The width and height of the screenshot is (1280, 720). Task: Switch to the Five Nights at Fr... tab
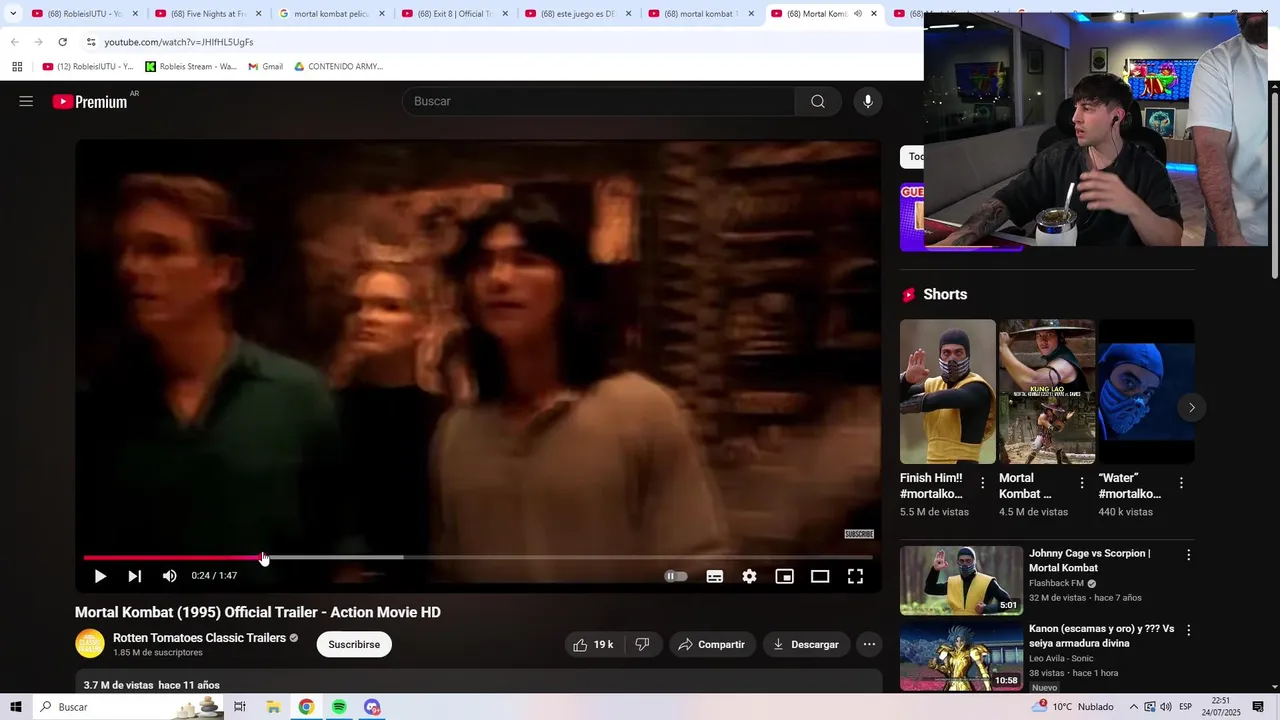[208, 14]
